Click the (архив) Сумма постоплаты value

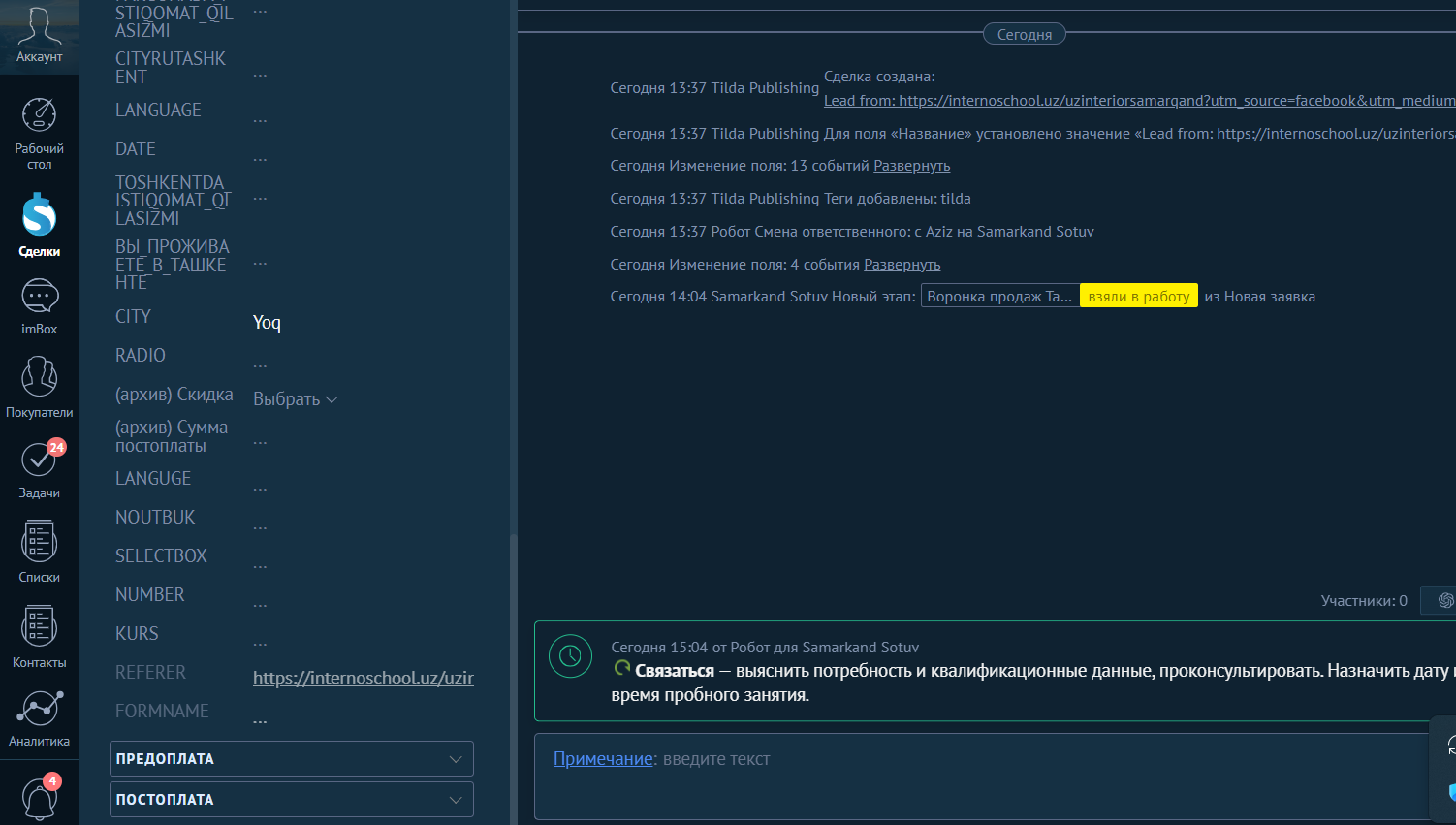tap(260, 440)
